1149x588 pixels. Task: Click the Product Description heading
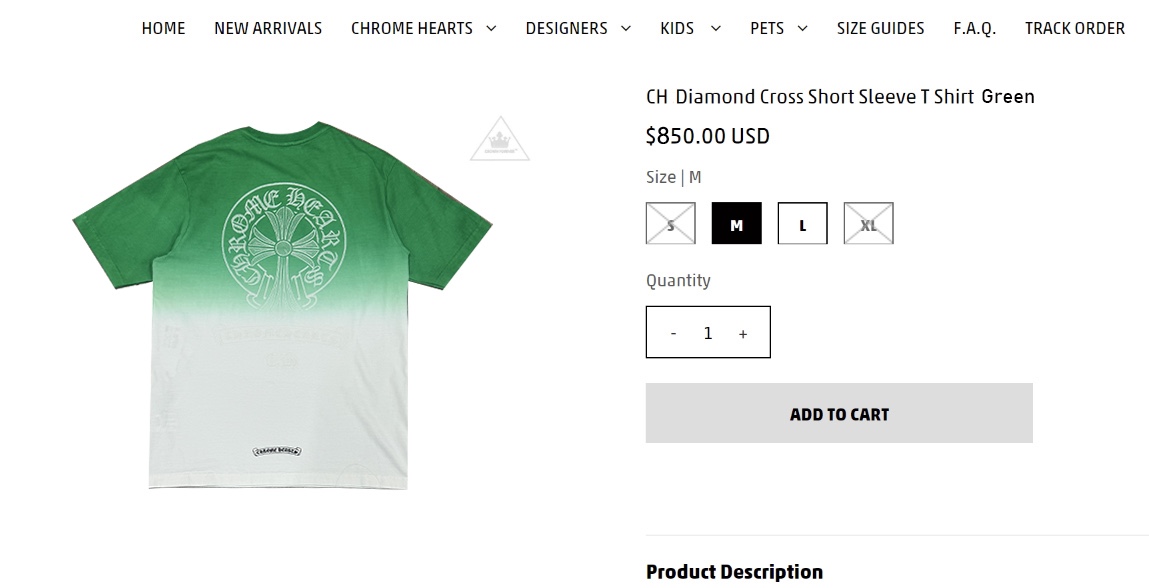(x=734, y=572)
